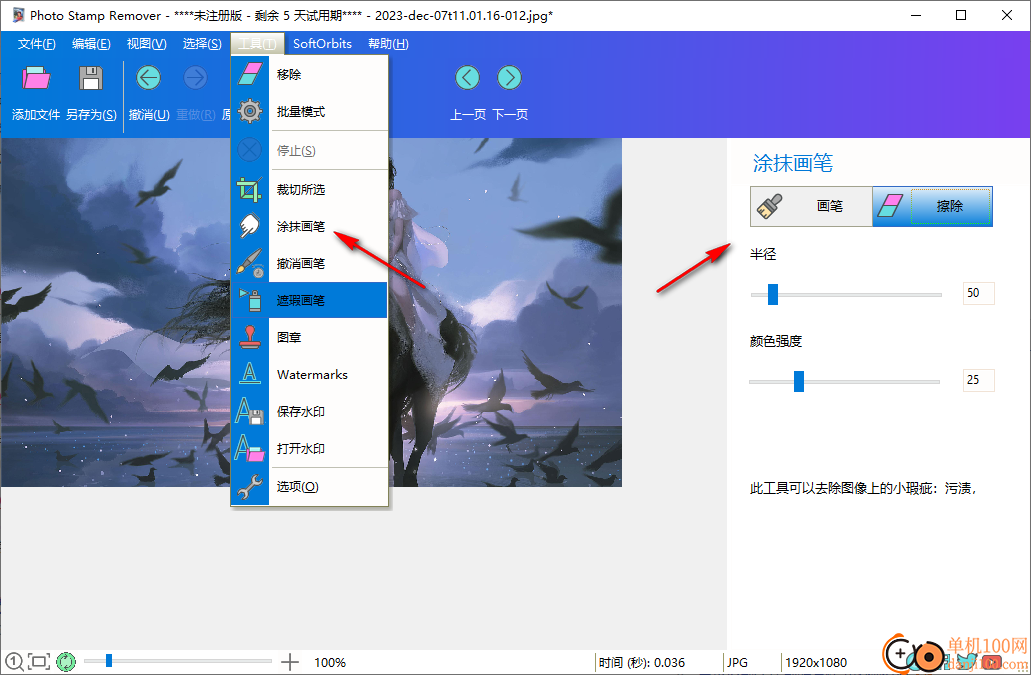Select the 擦除 erase mode toggle
Screen dimensions: 1031x675
tap(932, 206)
